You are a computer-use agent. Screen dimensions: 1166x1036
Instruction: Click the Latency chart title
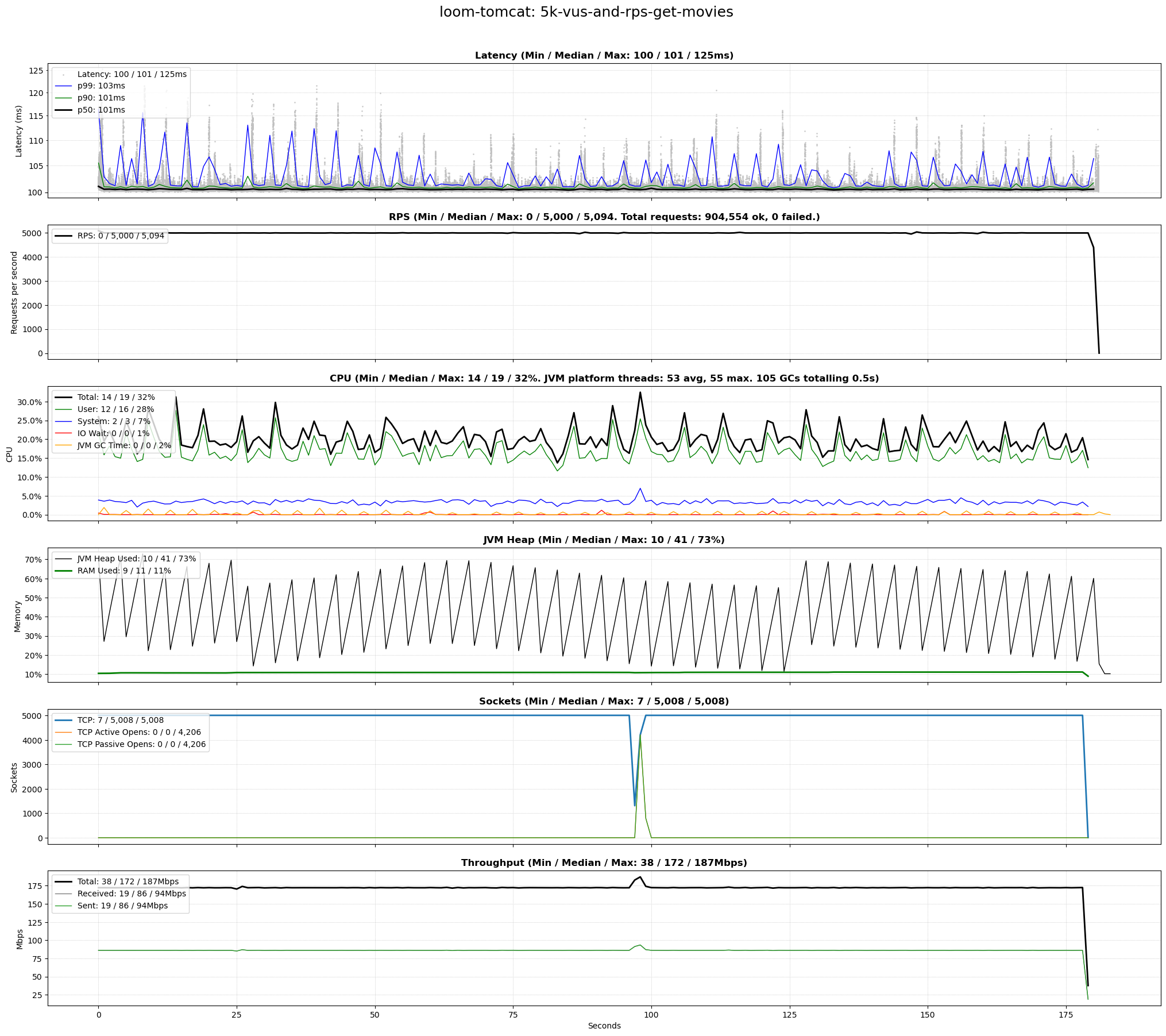(604, 56)
